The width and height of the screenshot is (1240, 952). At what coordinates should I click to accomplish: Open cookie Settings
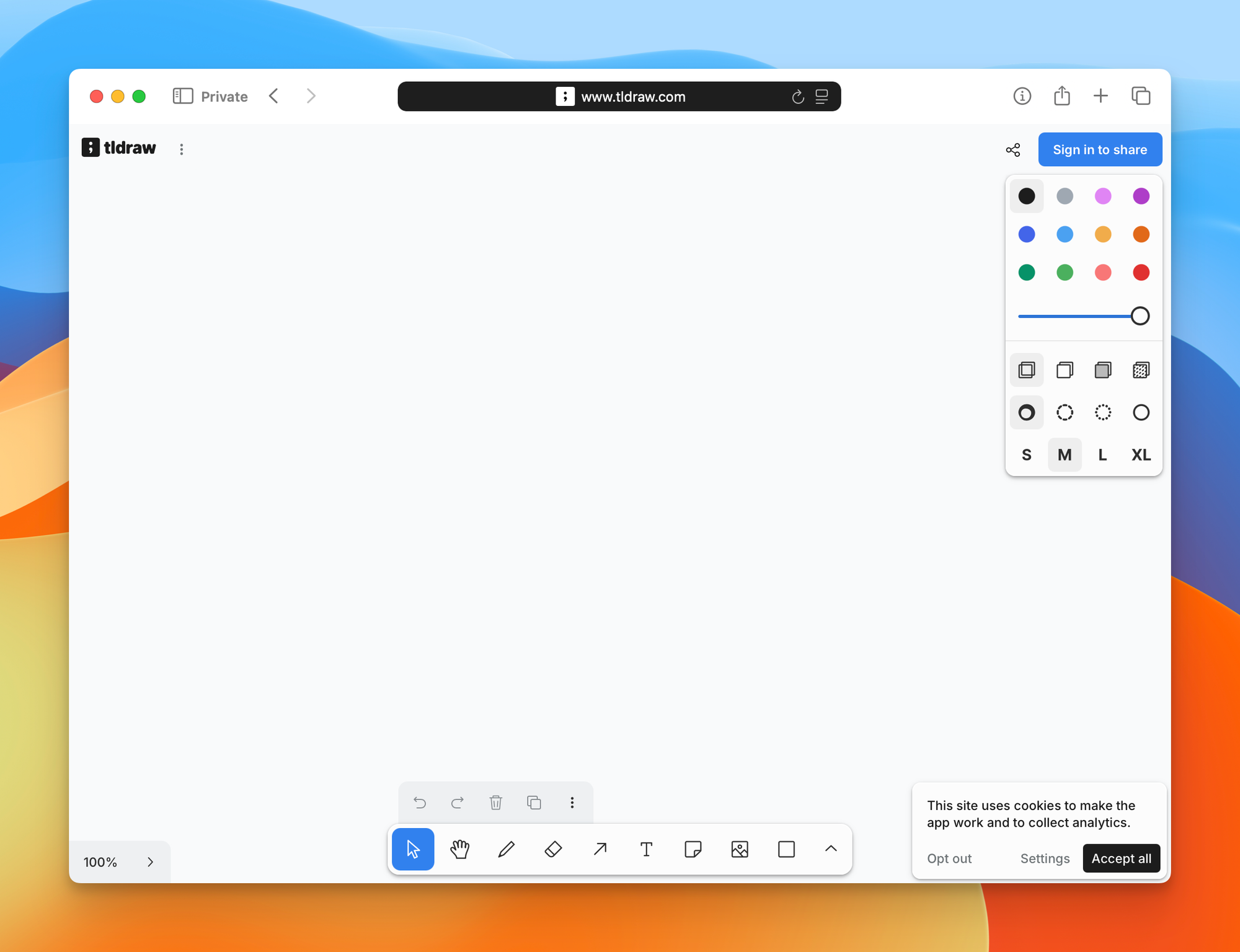[1045, 858]
